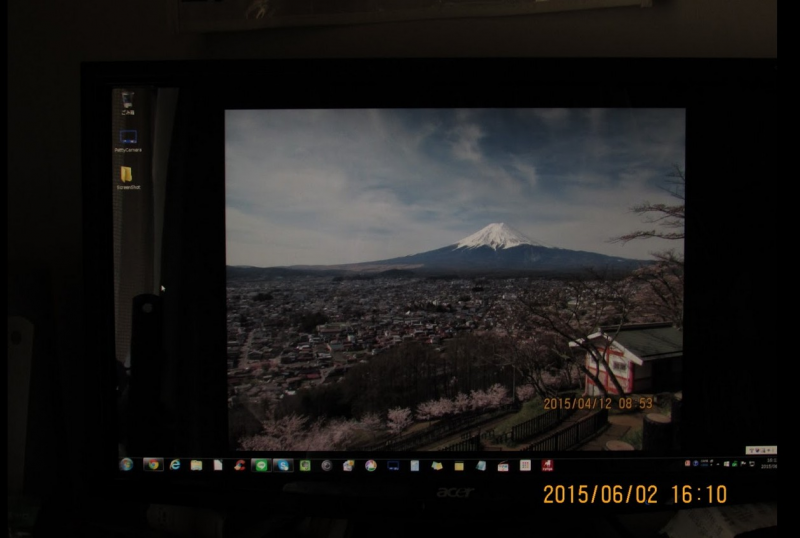The image size is (800, 538).
Task: Click the red CCleaner icon in the taskbar
Action: (239, 465)
